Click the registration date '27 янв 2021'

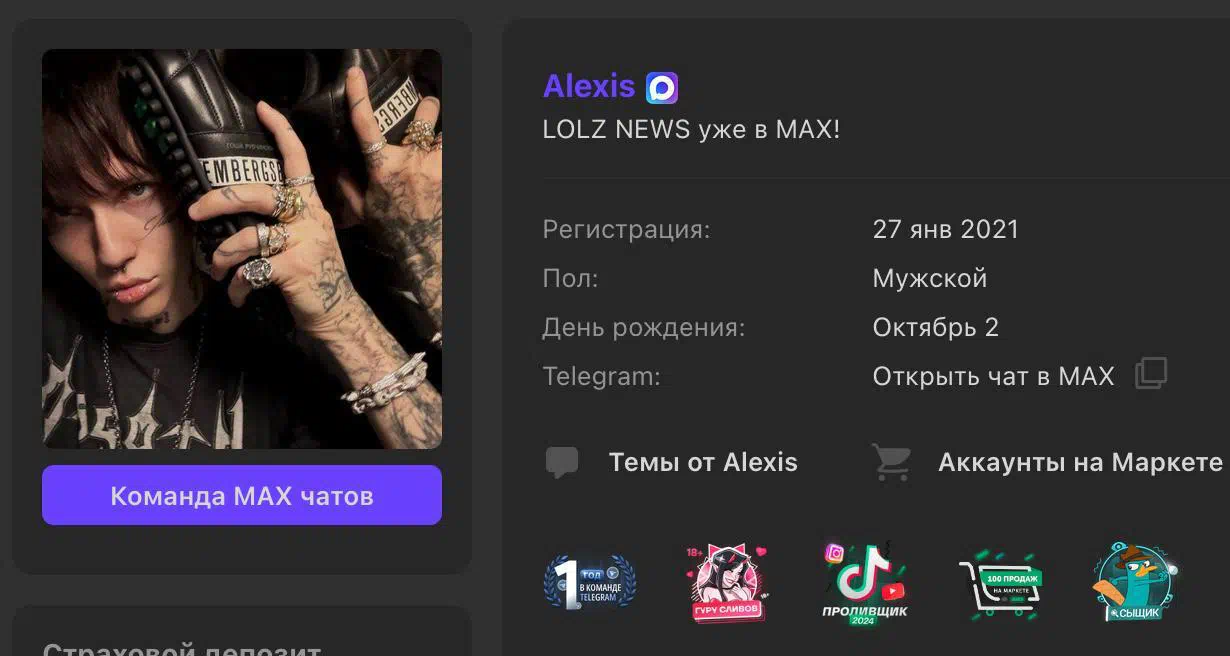(946, 229)
